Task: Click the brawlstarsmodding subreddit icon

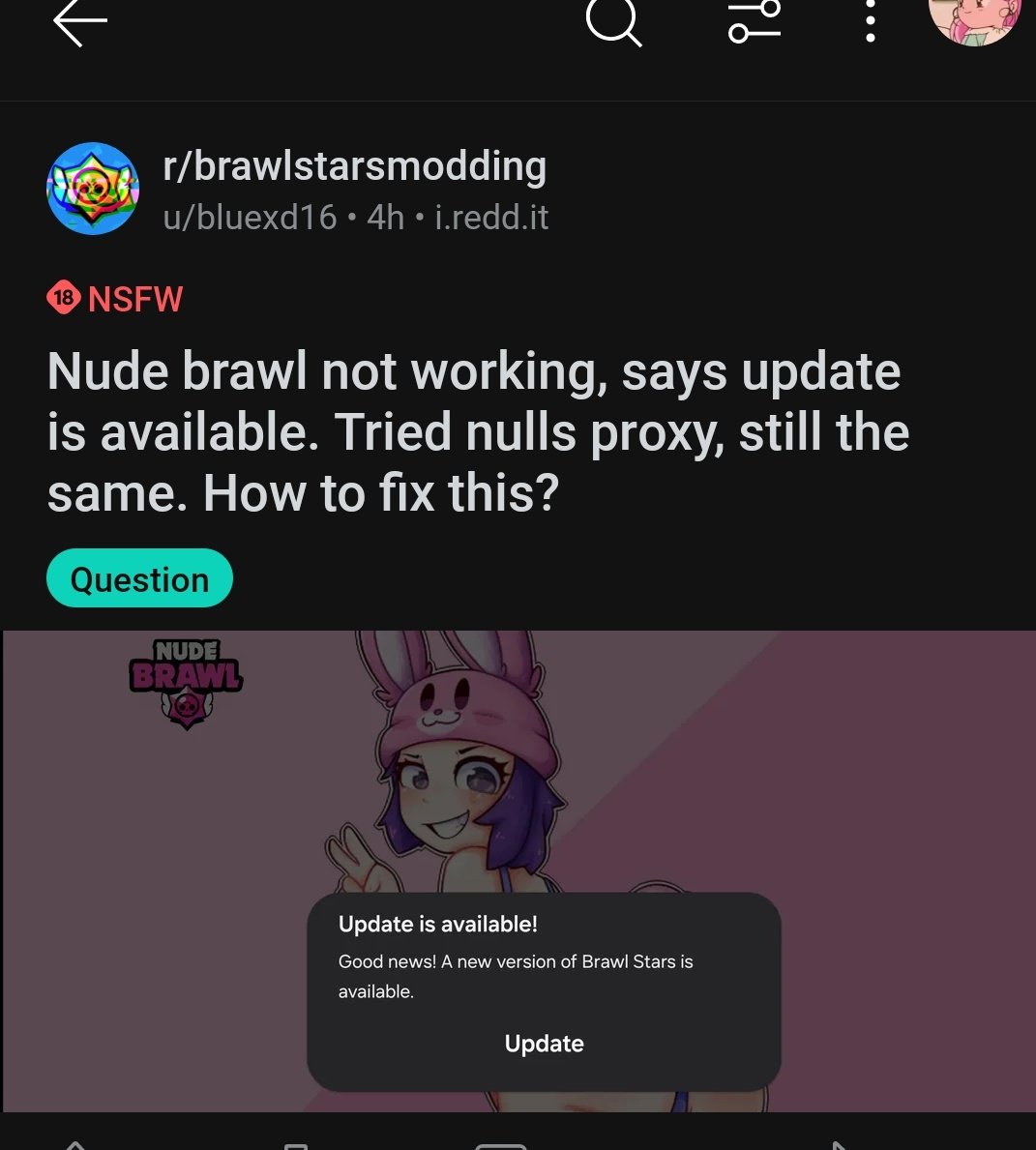Action: pyautogui.click(x=93, y=189)
